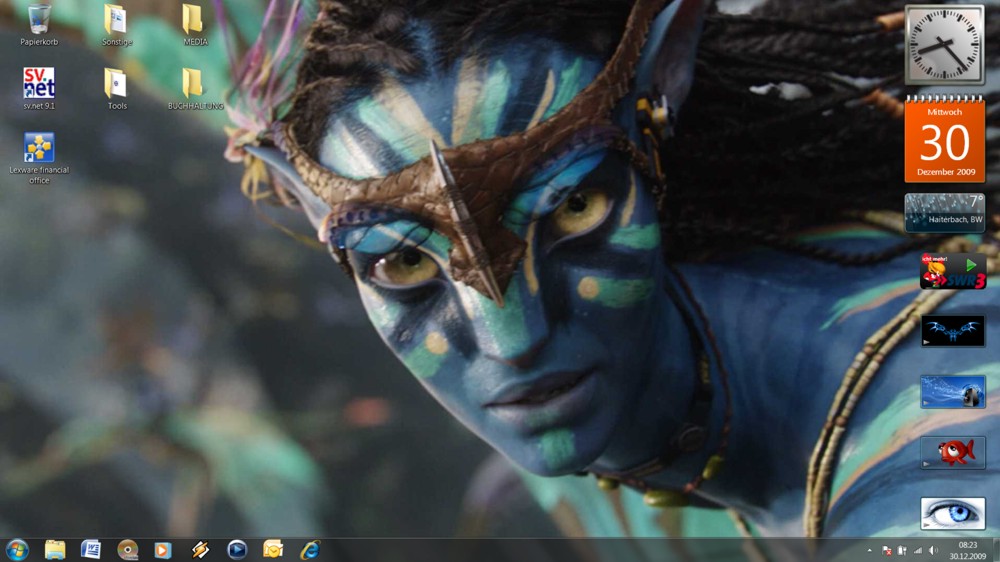Image resolution: width=1000 pixels, height=562 pixels.
Task: Click the orange calendar gadget showing 30
Action: click(944, 140)
